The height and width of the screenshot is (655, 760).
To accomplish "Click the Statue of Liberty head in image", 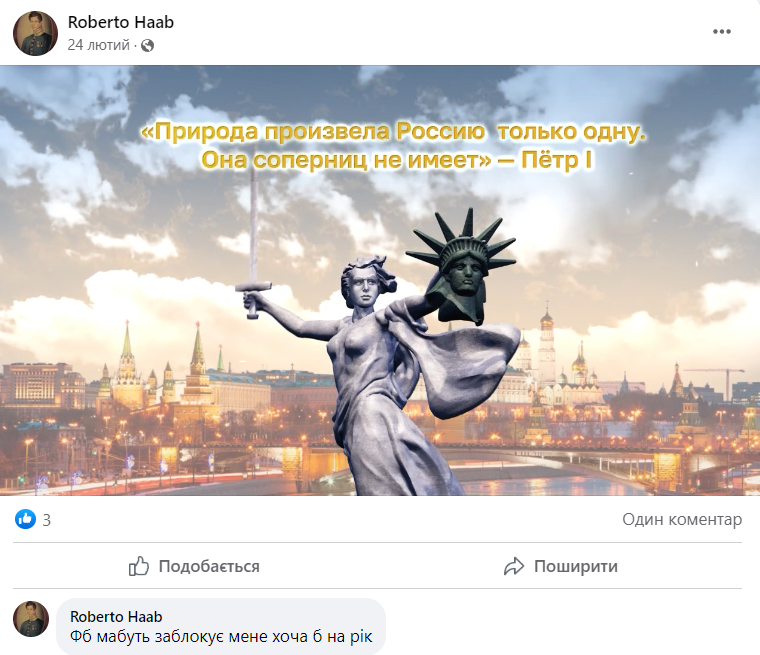I will pyautogui.click(x=462, y=268).
